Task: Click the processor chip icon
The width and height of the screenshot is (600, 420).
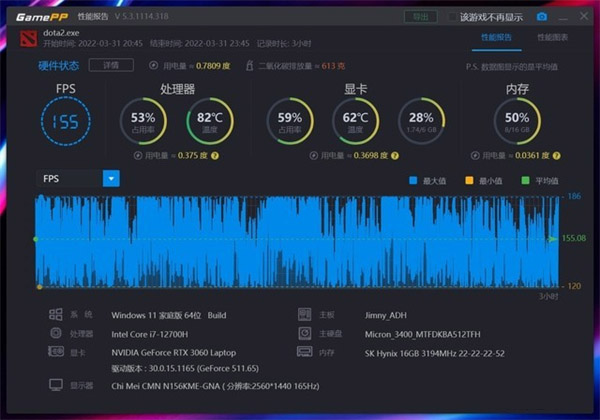Action: 56,333
